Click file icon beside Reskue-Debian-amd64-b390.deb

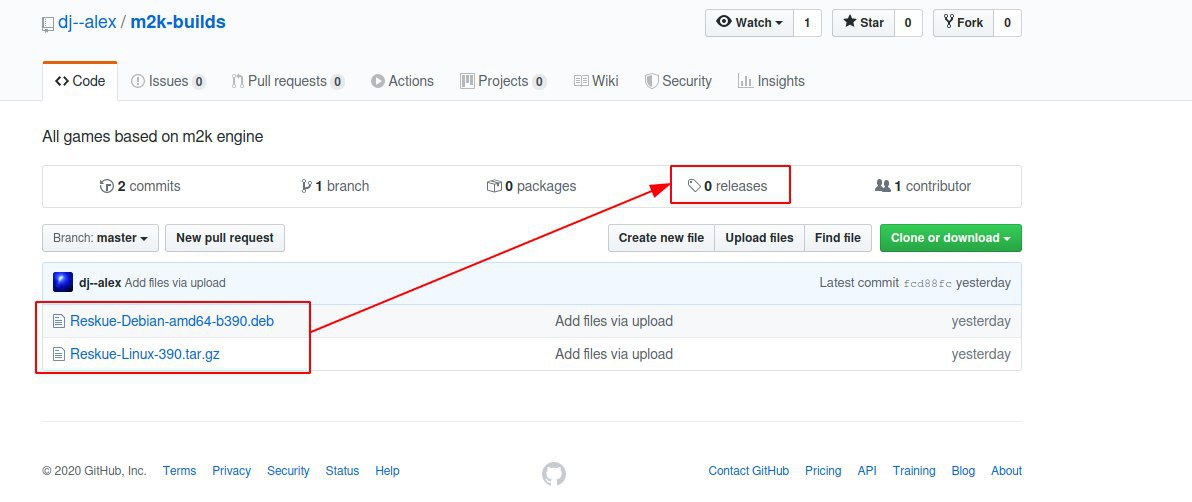59,321
